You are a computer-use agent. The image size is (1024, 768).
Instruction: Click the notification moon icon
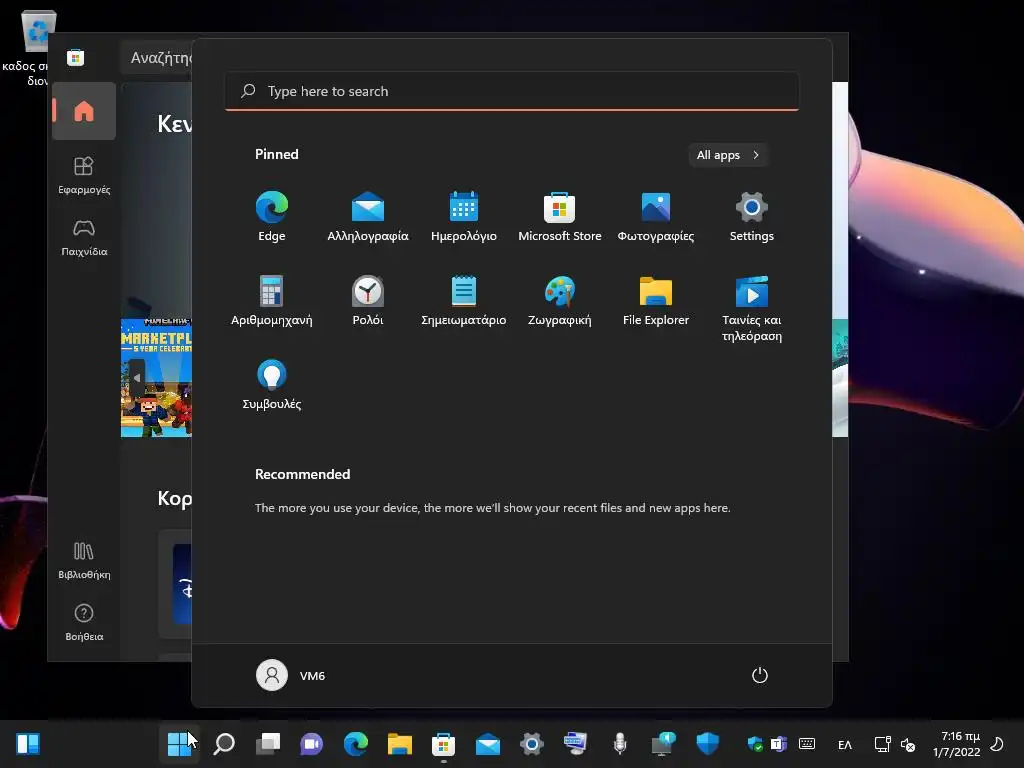(997, 744)
